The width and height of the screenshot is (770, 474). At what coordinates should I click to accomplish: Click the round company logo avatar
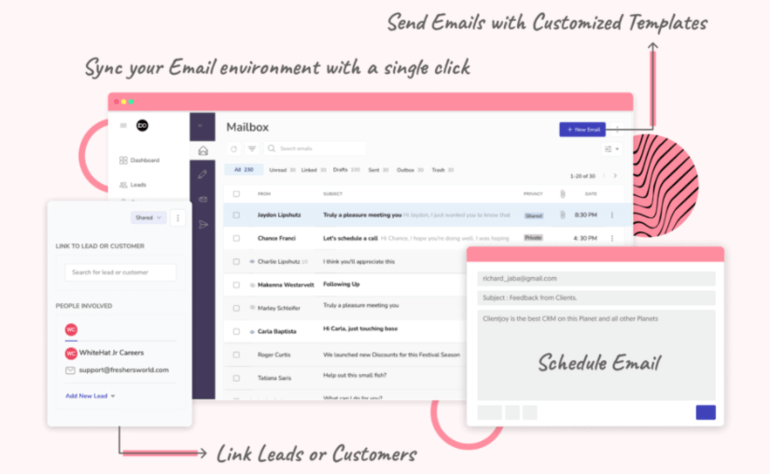coord(142,126)
